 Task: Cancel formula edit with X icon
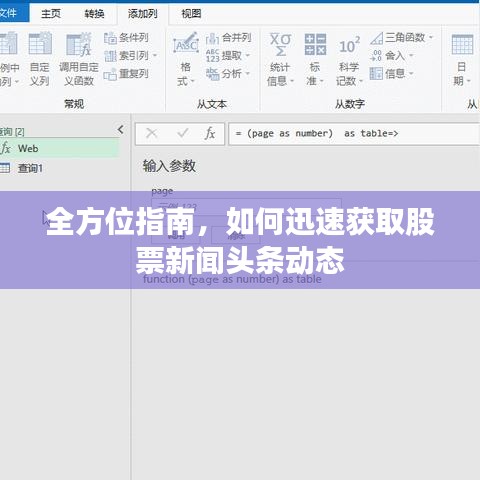pos(152,133)
